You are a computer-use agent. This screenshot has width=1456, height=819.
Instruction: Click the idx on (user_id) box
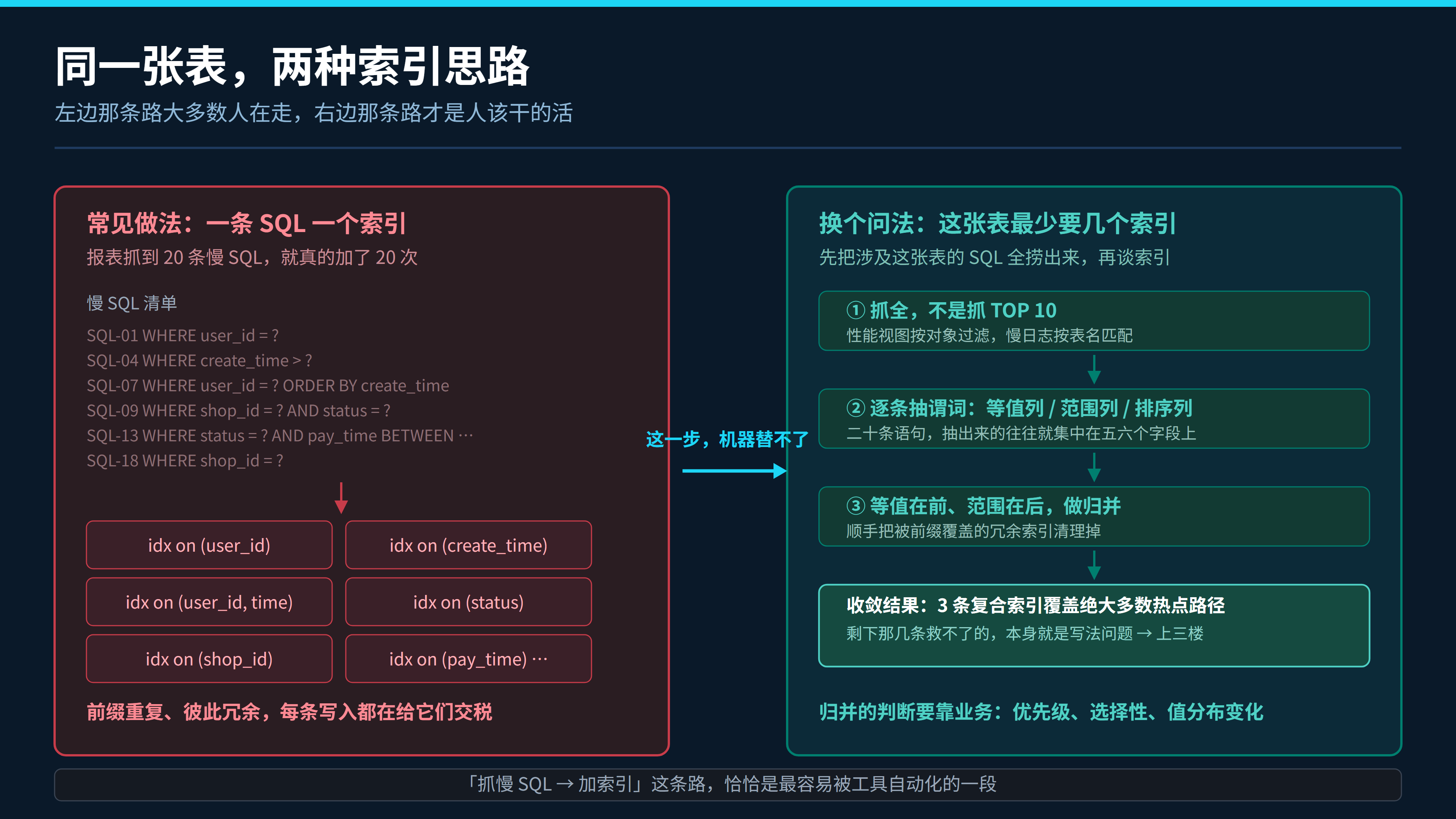tap(209, 545)
